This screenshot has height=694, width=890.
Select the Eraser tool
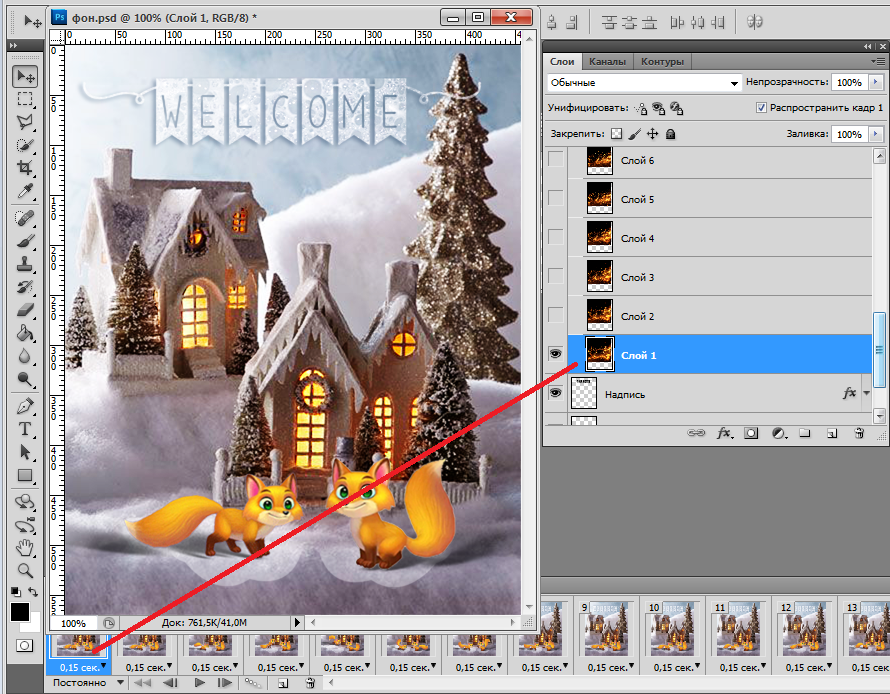tap(25, 310)
